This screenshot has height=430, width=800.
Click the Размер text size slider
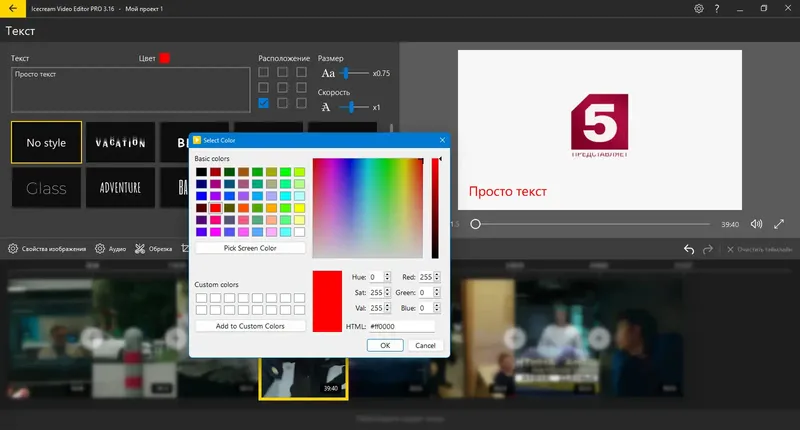point(354,73)
